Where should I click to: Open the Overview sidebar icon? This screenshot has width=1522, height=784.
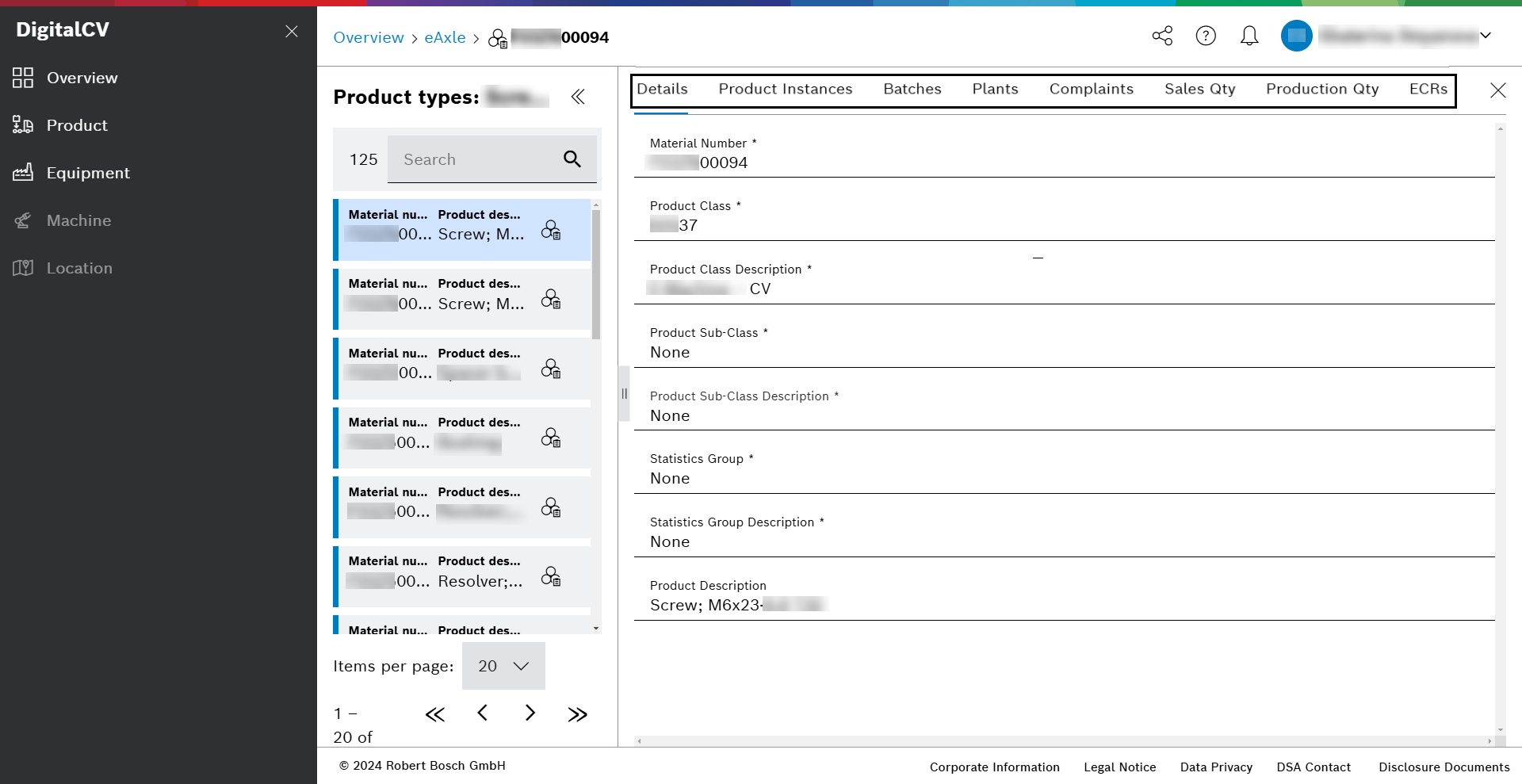(22, 77)
